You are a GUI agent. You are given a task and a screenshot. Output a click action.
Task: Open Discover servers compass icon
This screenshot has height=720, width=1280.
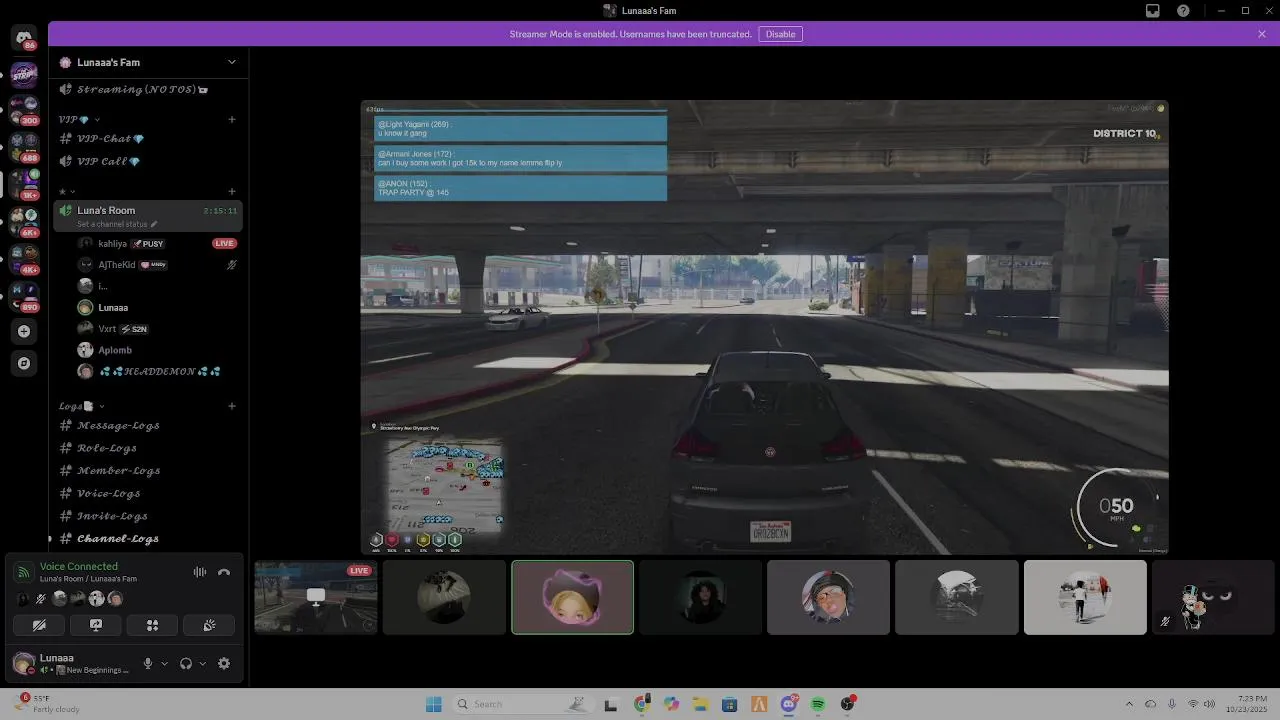pos(24,363)
